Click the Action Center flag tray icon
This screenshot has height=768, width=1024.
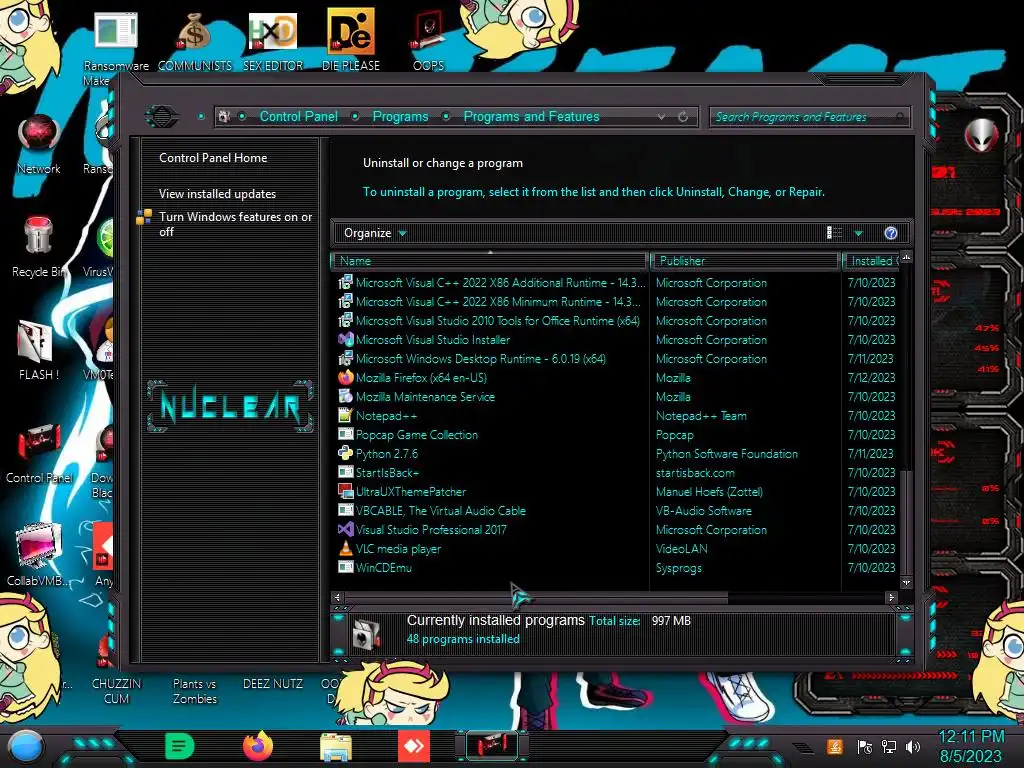[x=865, y=747]
